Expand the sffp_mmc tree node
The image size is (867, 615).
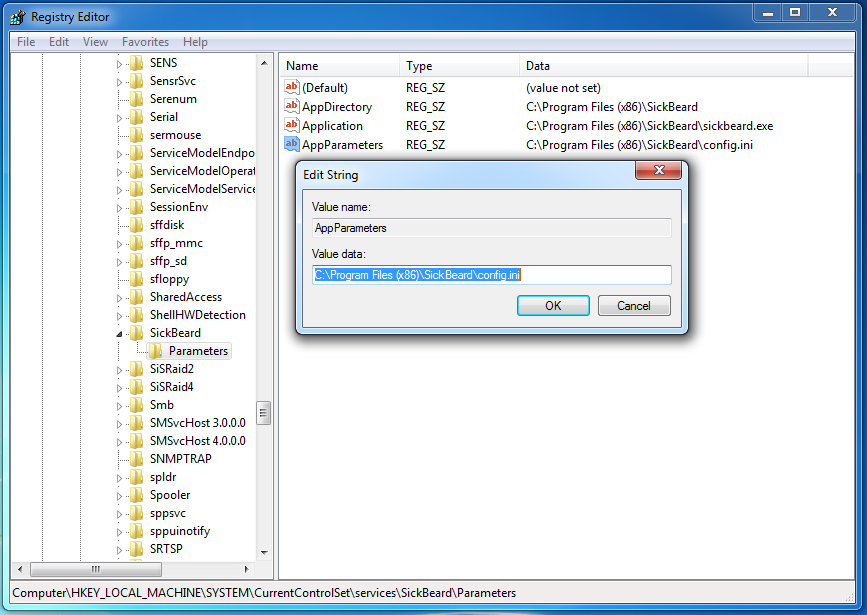click(119, 244)
